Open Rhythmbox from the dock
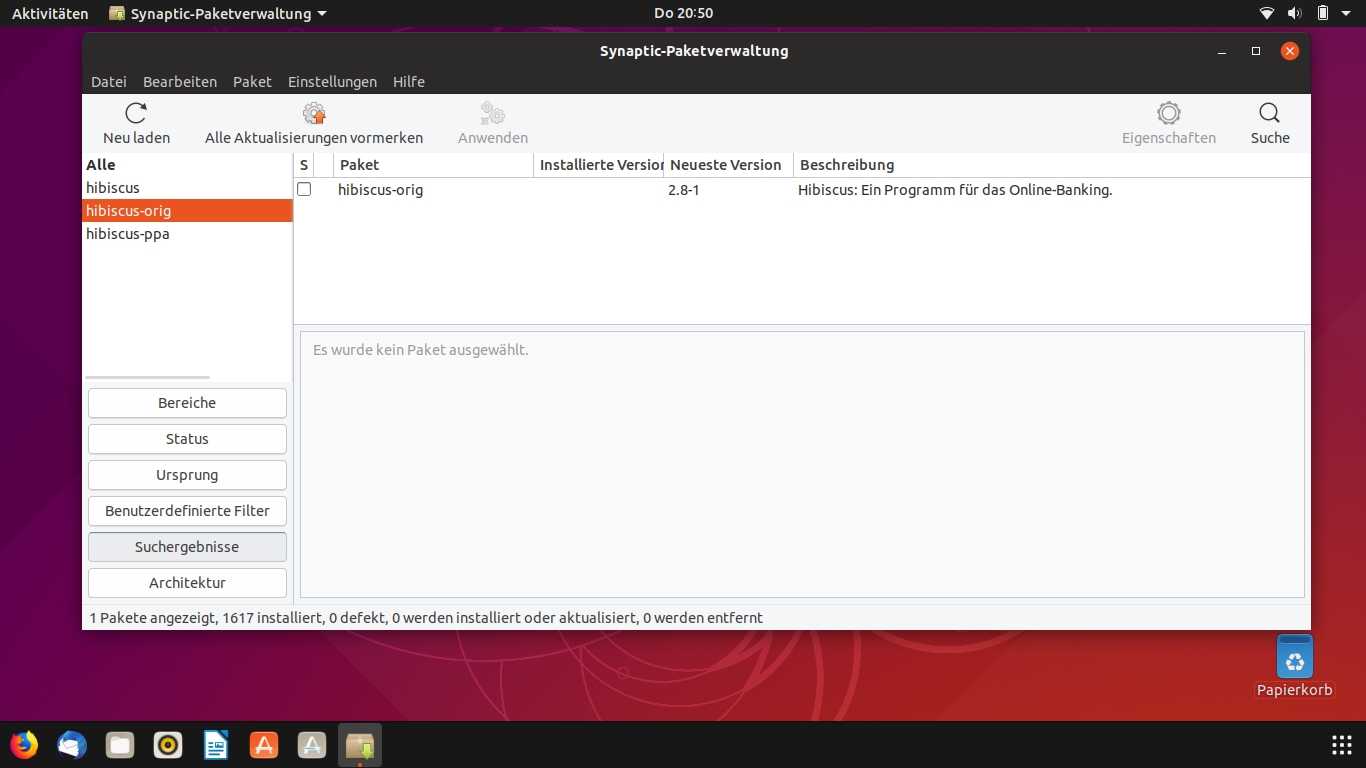The height and width of the screenshot is (768, 1366). (x=168, y=745)
